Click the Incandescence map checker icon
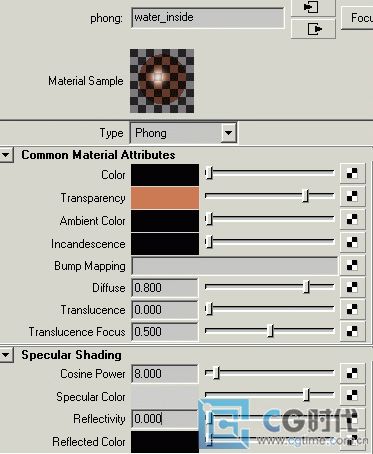 coord(352,242)
